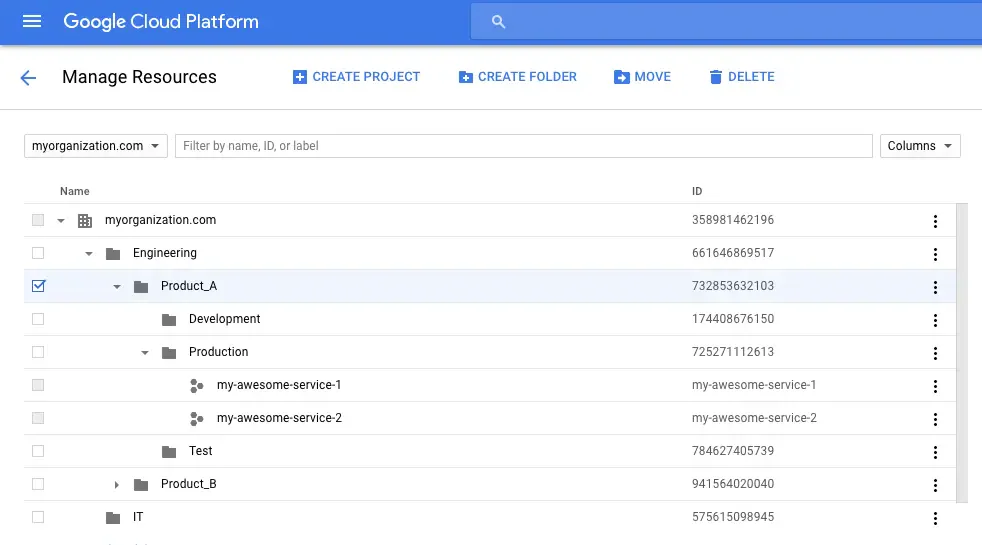Screen dimensions: 982x545
Task: Click the CREATE PROJECT button label
Action: tap(366, 76)
